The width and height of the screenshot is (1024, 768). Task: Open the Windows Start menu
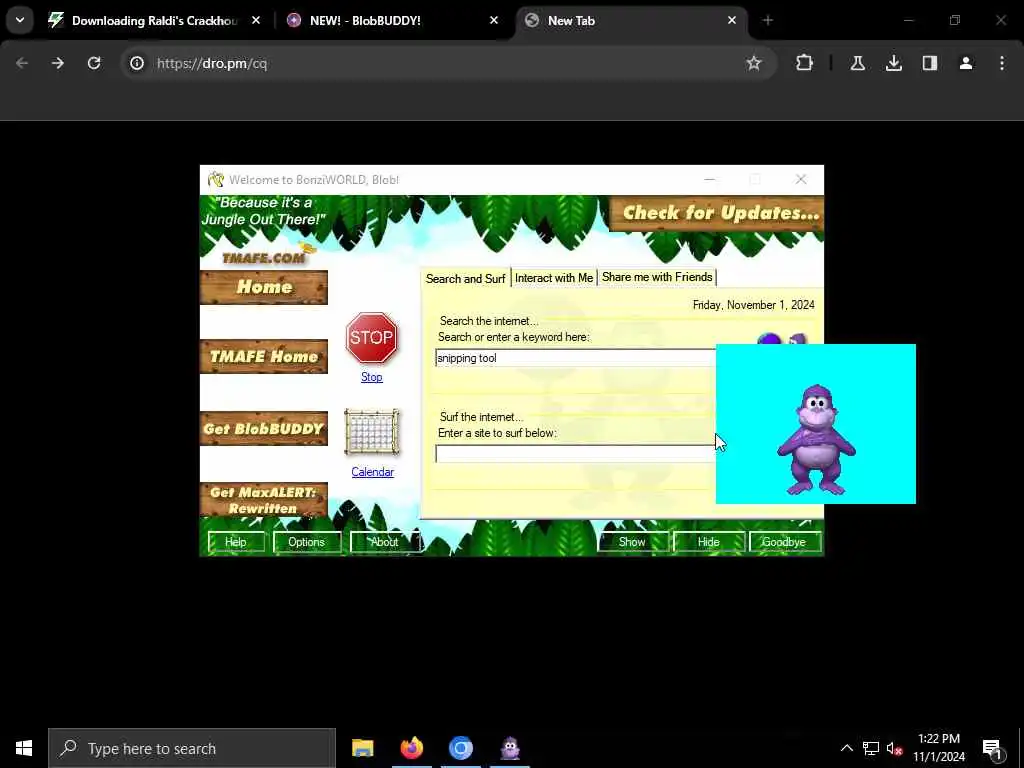(24, 748)
